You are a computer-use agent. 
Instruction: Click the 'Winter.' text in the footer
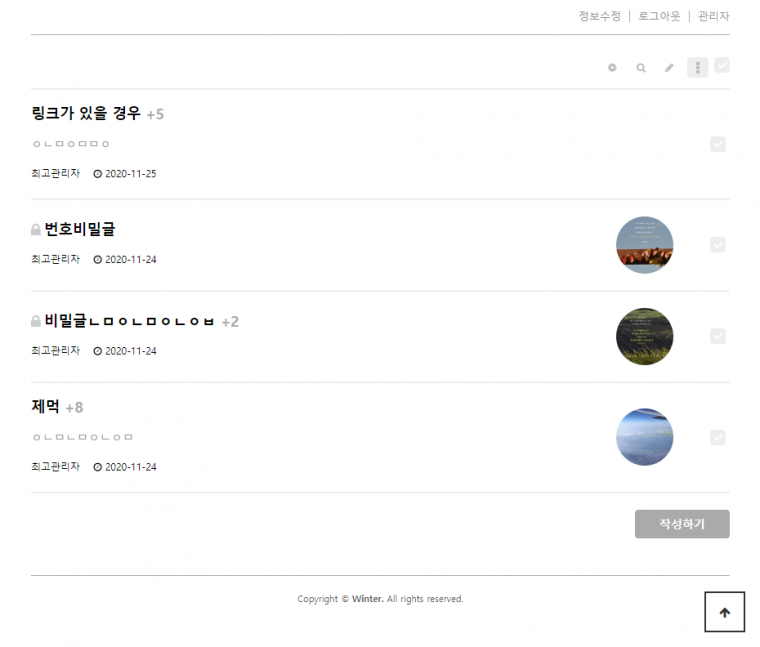click(367, 599)
